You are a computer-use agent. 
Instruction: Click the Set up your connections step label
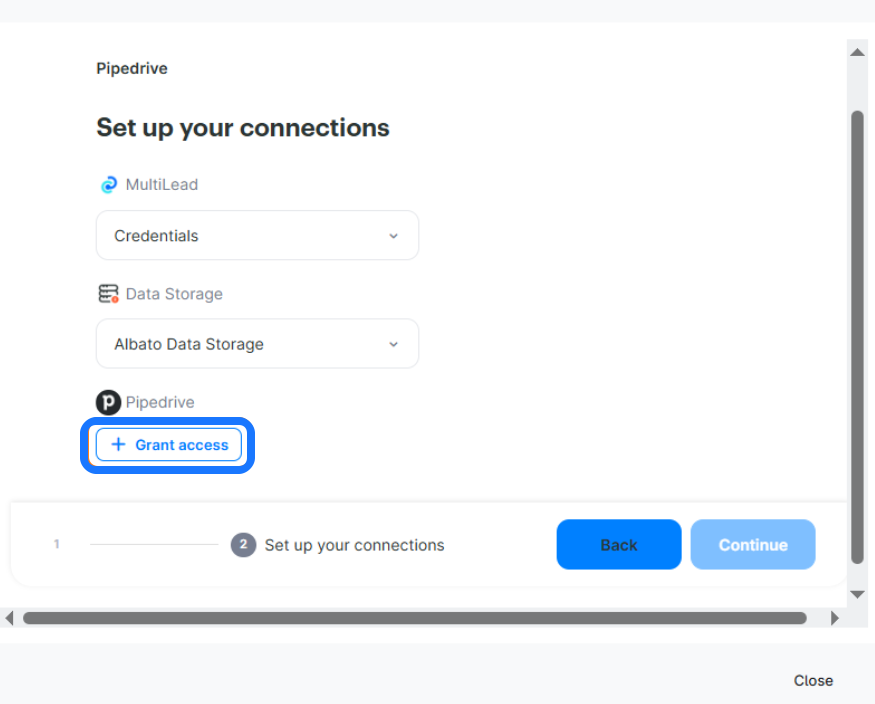(x=354, y=545)
